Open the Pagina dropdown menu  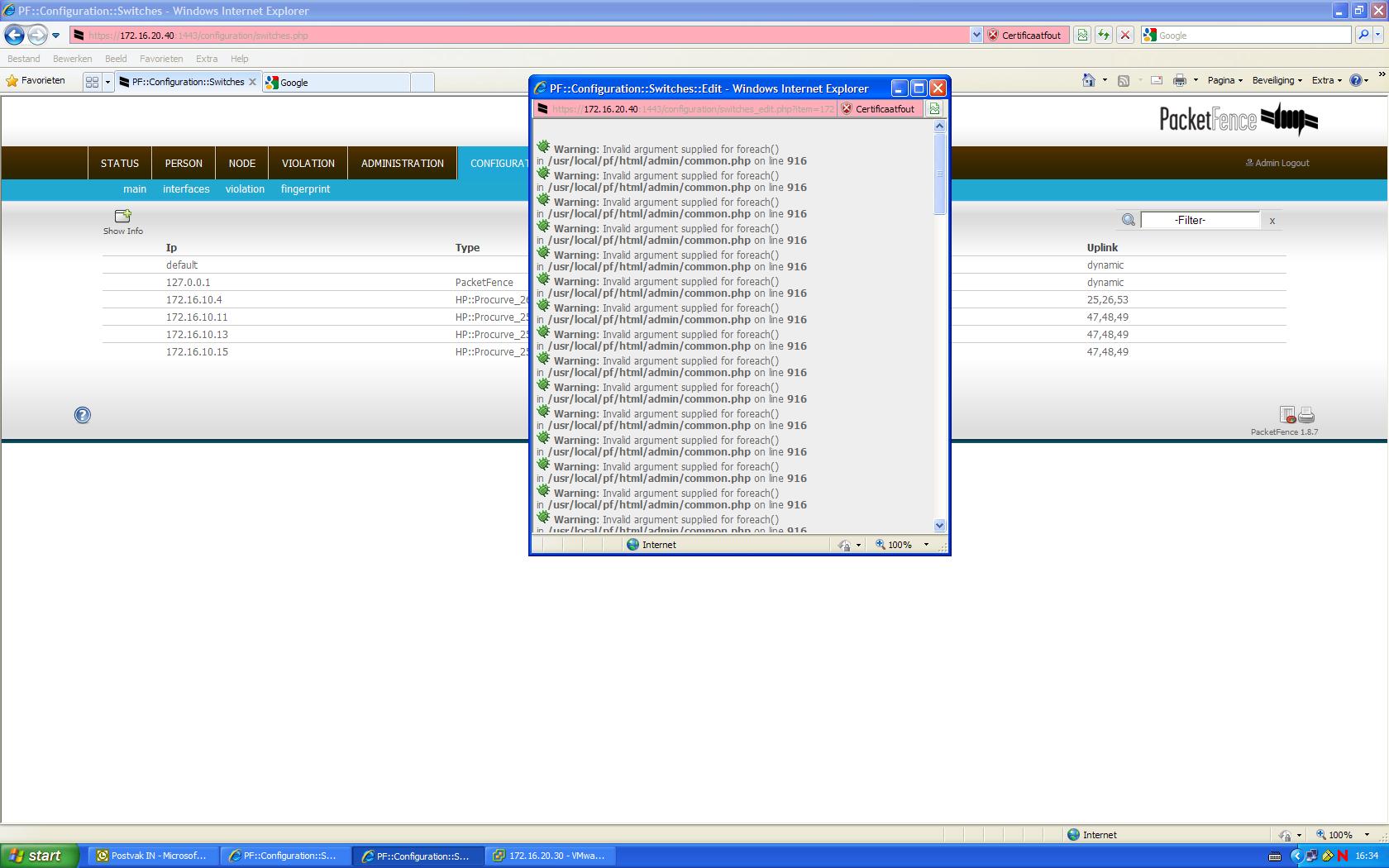[1224, 80]
